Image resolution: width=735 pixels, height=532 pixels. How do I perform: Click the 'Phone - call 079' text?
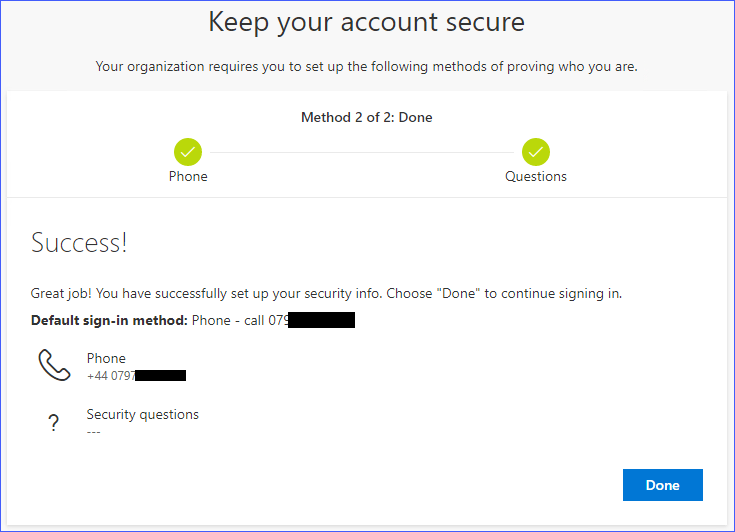[240, 321]
